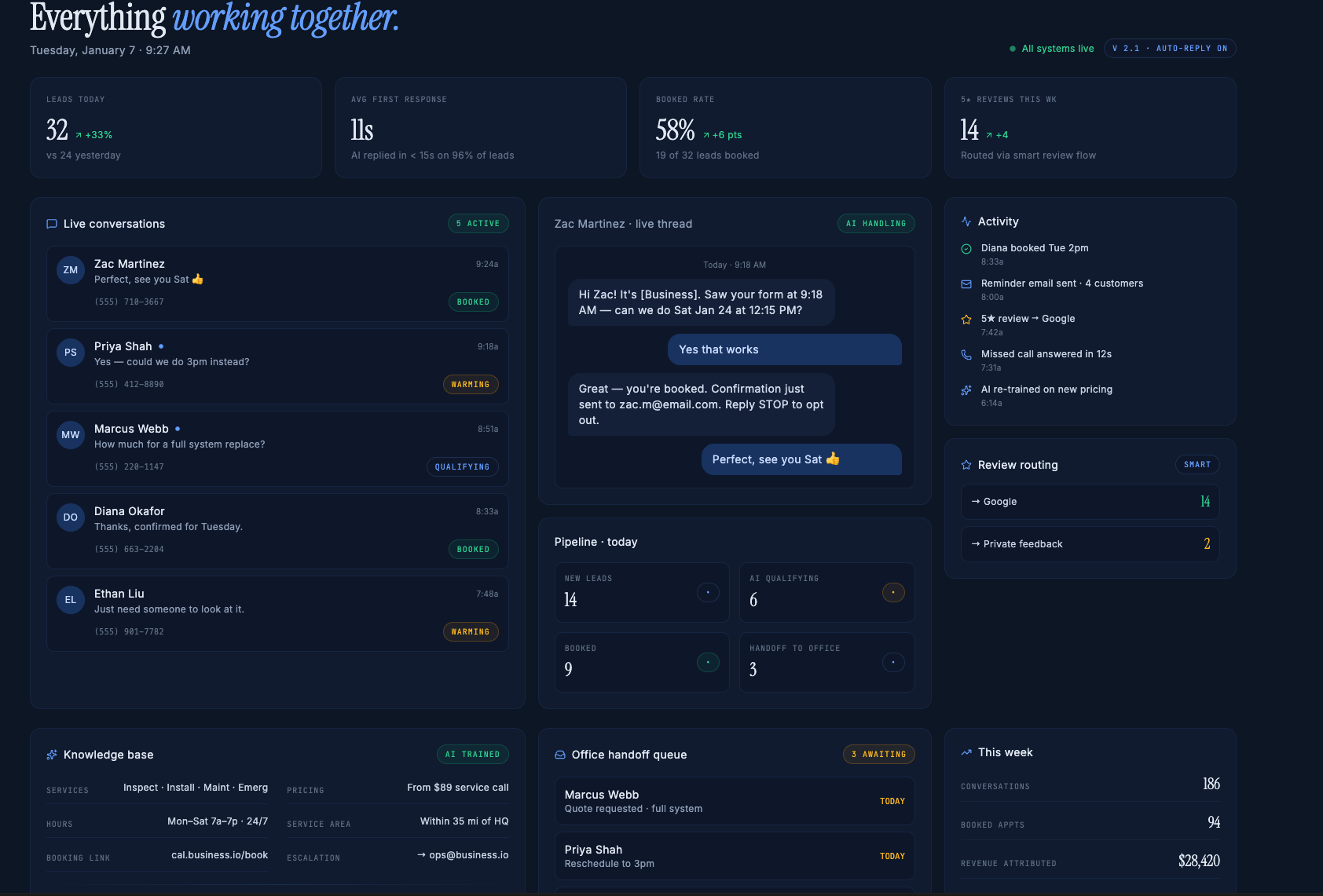This screenshot has height=896, width=1323.
Task: Click Marcus Webb's QUALIFYING status tag
Action: (463, 467)
